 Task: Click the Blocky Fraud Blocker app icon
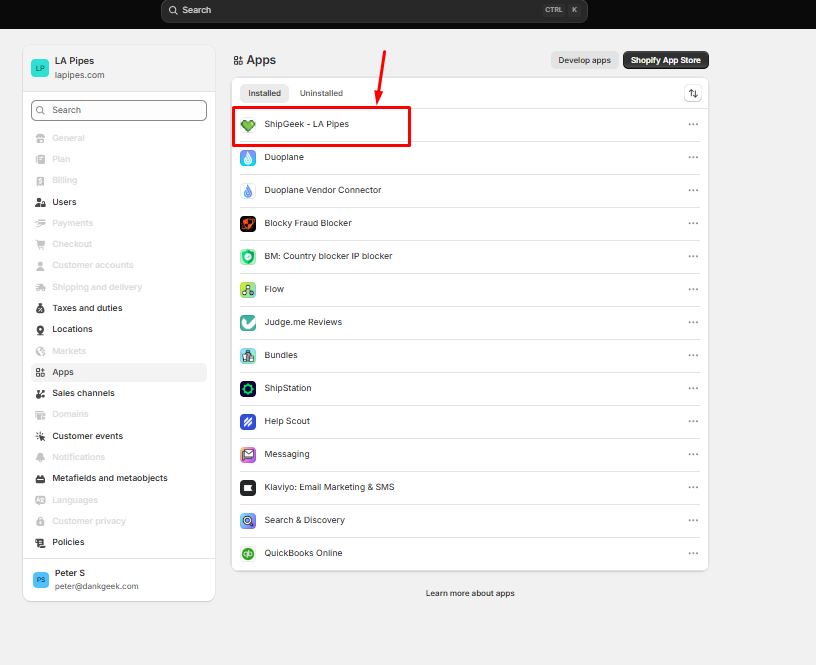(x=248, y=224)
